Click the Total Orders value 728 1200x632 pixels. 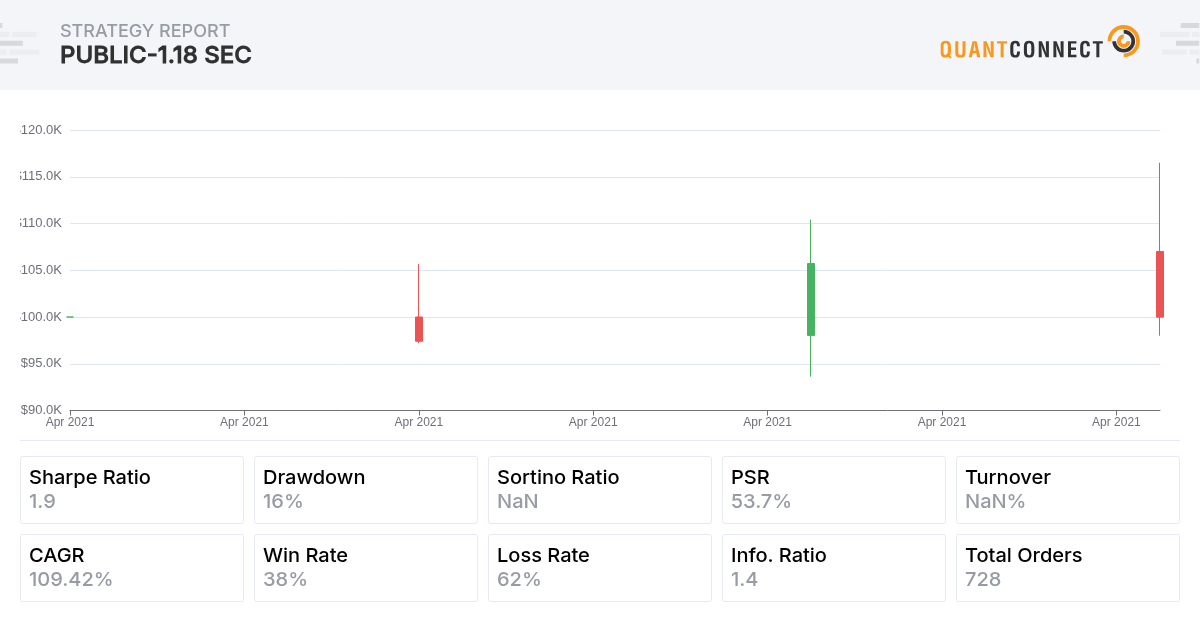(983, 580)
